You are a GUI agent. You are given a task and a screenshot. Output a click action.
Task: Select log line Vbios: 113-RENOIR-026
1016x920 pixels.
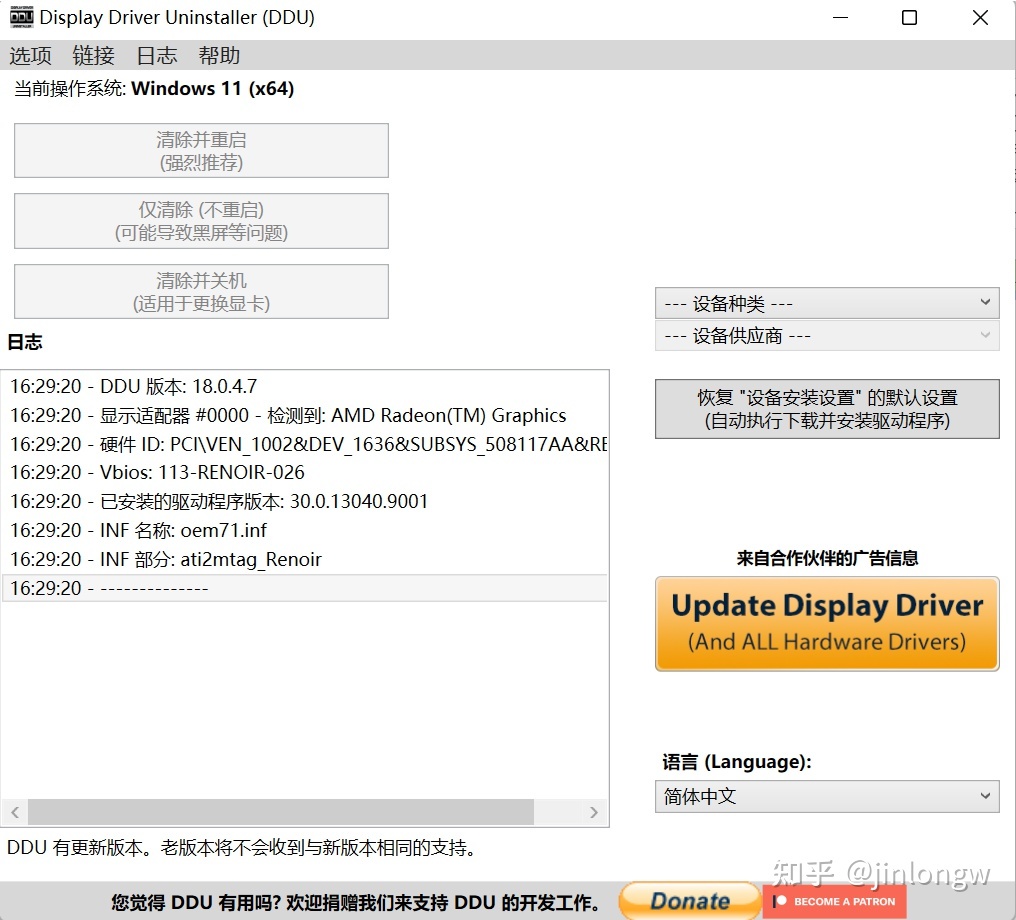pyautogui.click(x=305, y=472)
